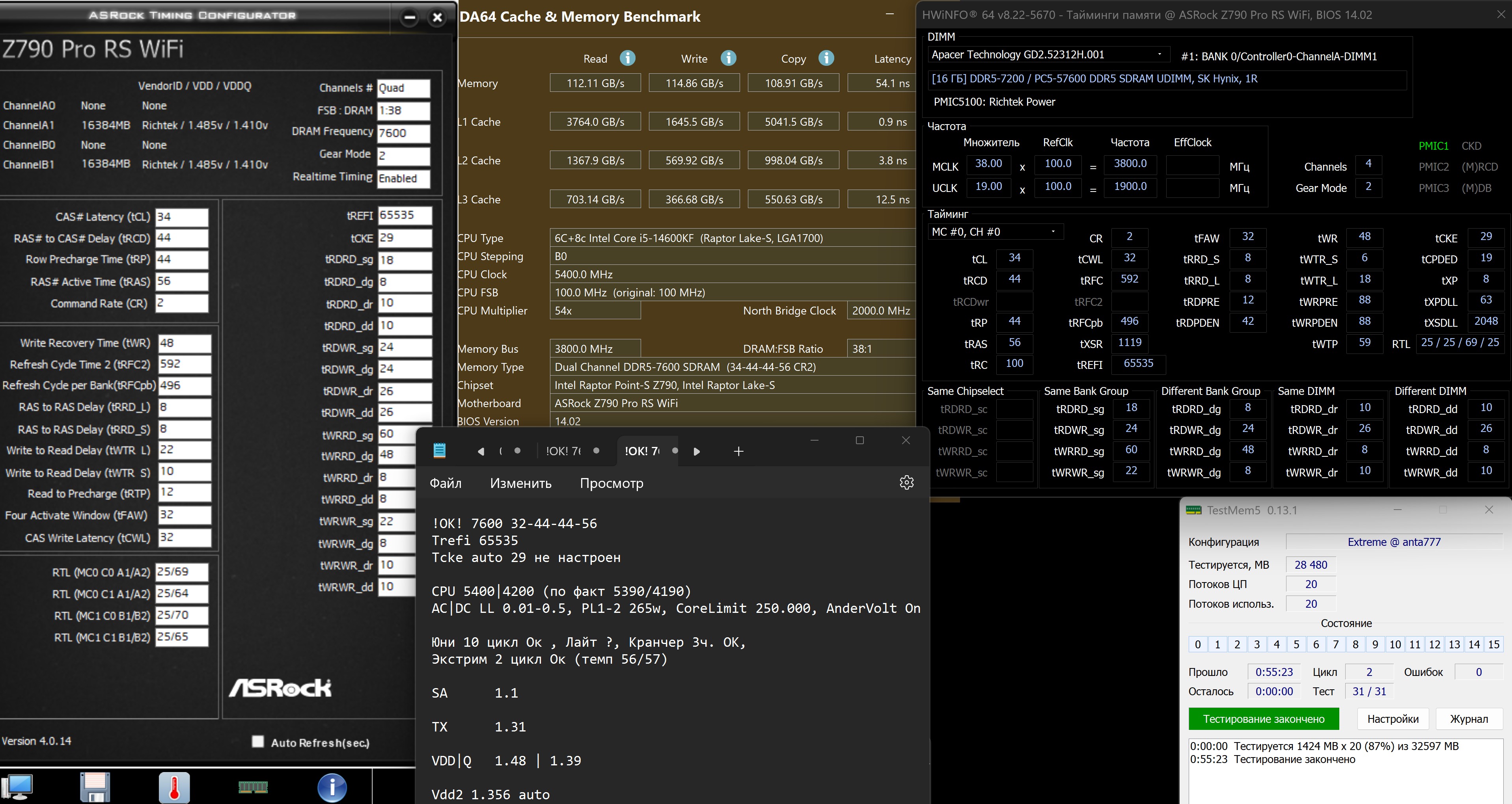Image resolution: width=1512 pixels, height=804 pixels.
Task: Click the computer monitor summary icon
Action: (x=18, y=786)
